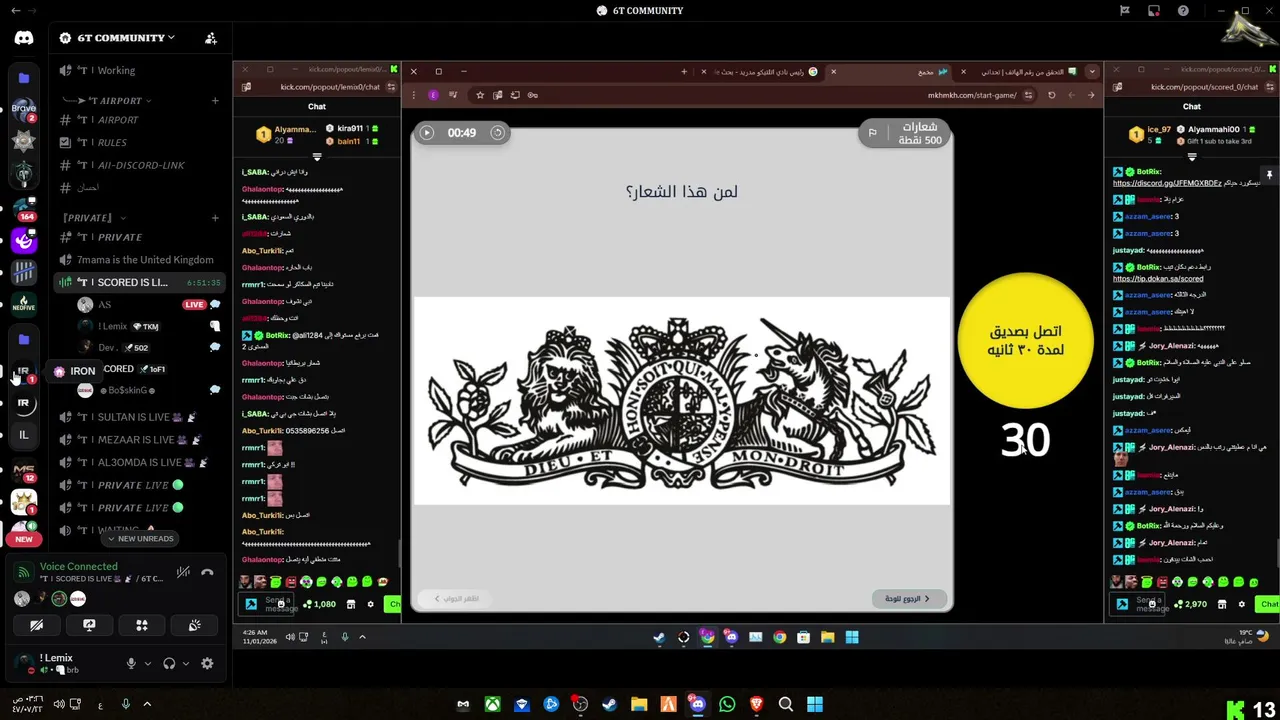
Task: Share your screen in Discord
Action: (89, 625)
